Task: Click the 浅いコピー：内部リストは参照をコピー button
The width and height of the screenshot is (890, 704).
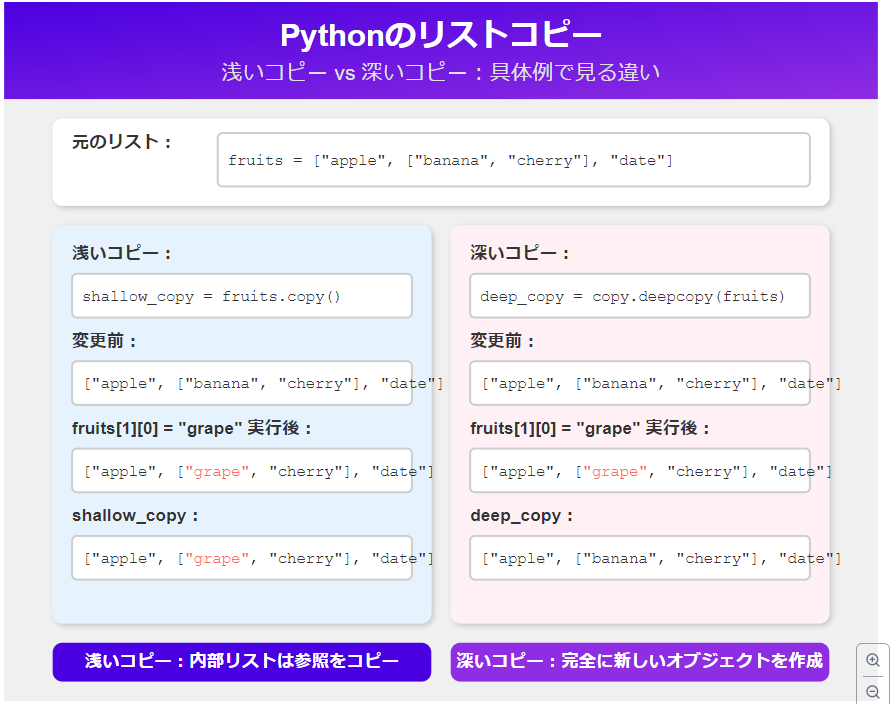Action: (242, 661)
